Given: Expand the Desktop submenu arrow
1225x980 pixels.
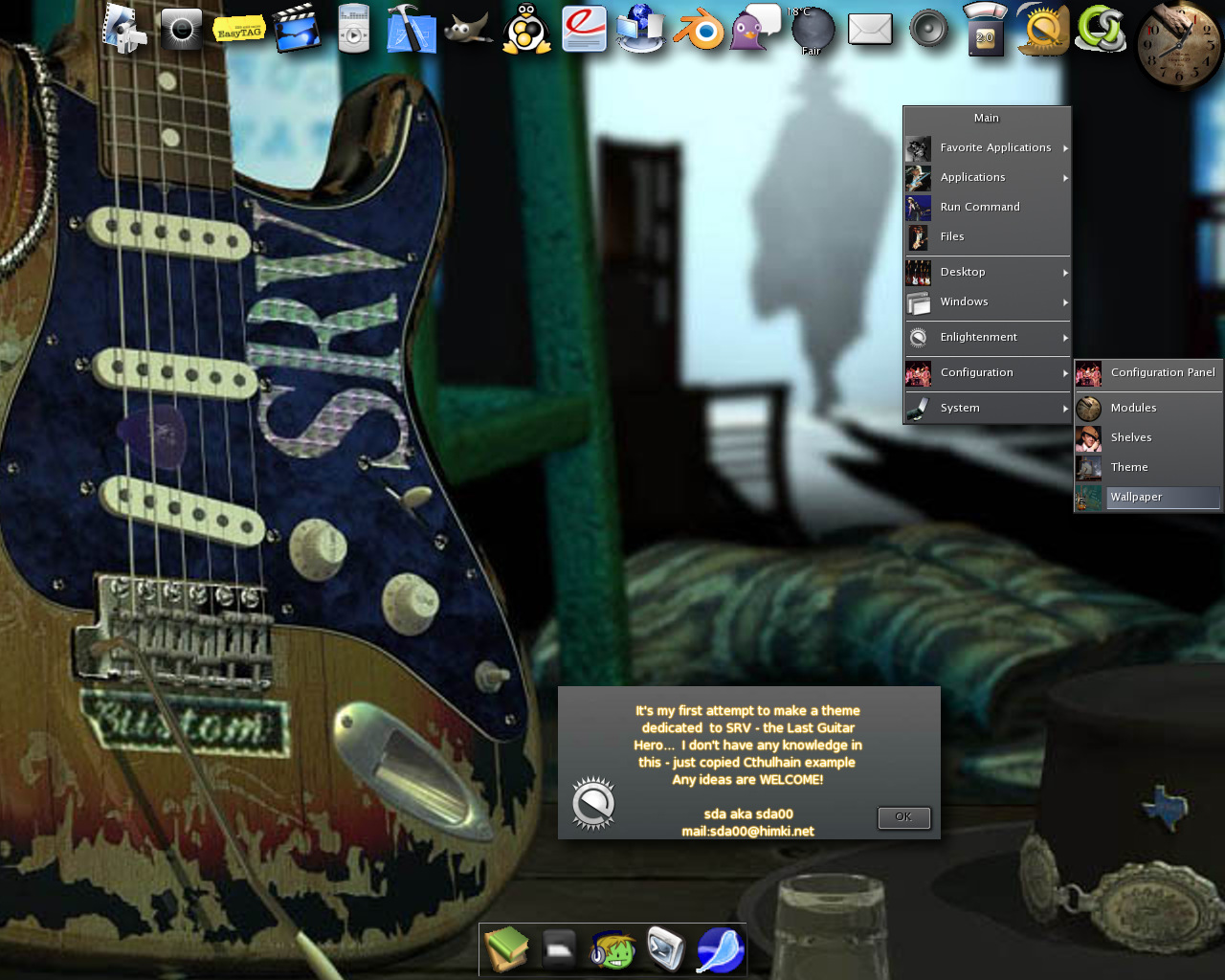Looking at the screenshot, I should pos(1065,273).
